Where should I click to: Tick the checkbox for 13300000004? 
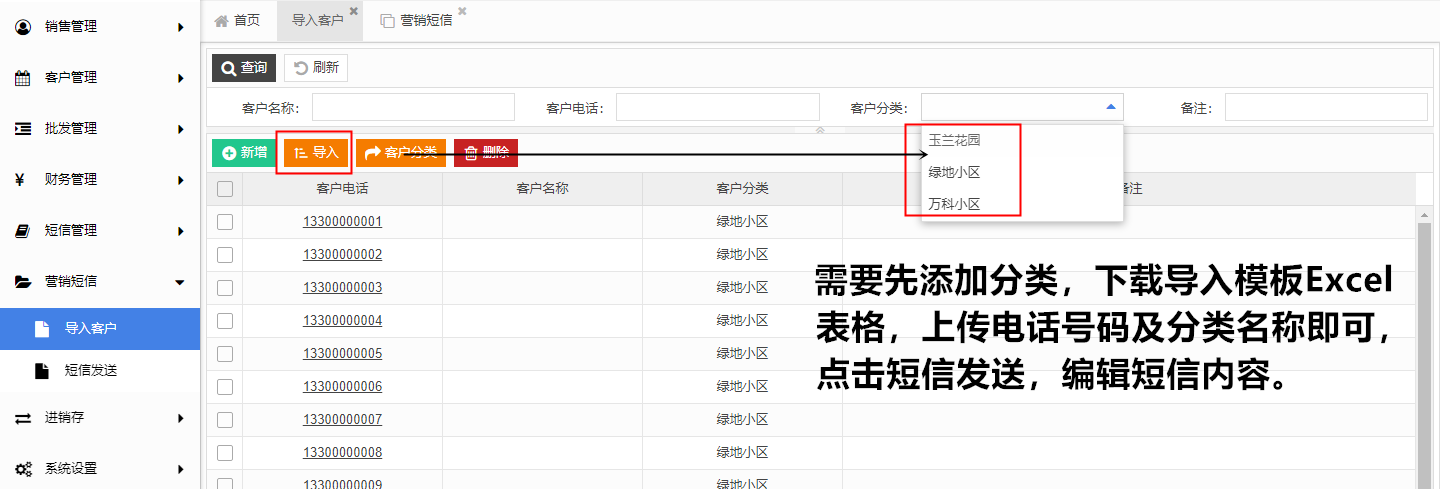point(225,321)
